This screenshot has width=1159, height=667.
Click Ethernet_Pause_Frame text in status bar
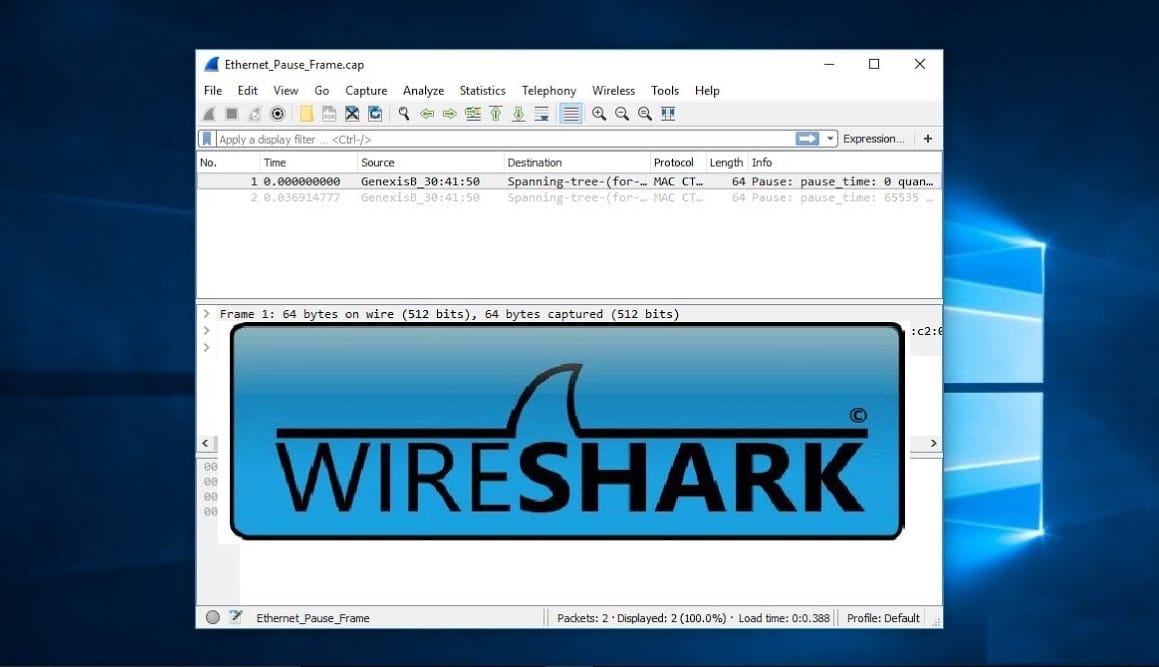[313, 618]
